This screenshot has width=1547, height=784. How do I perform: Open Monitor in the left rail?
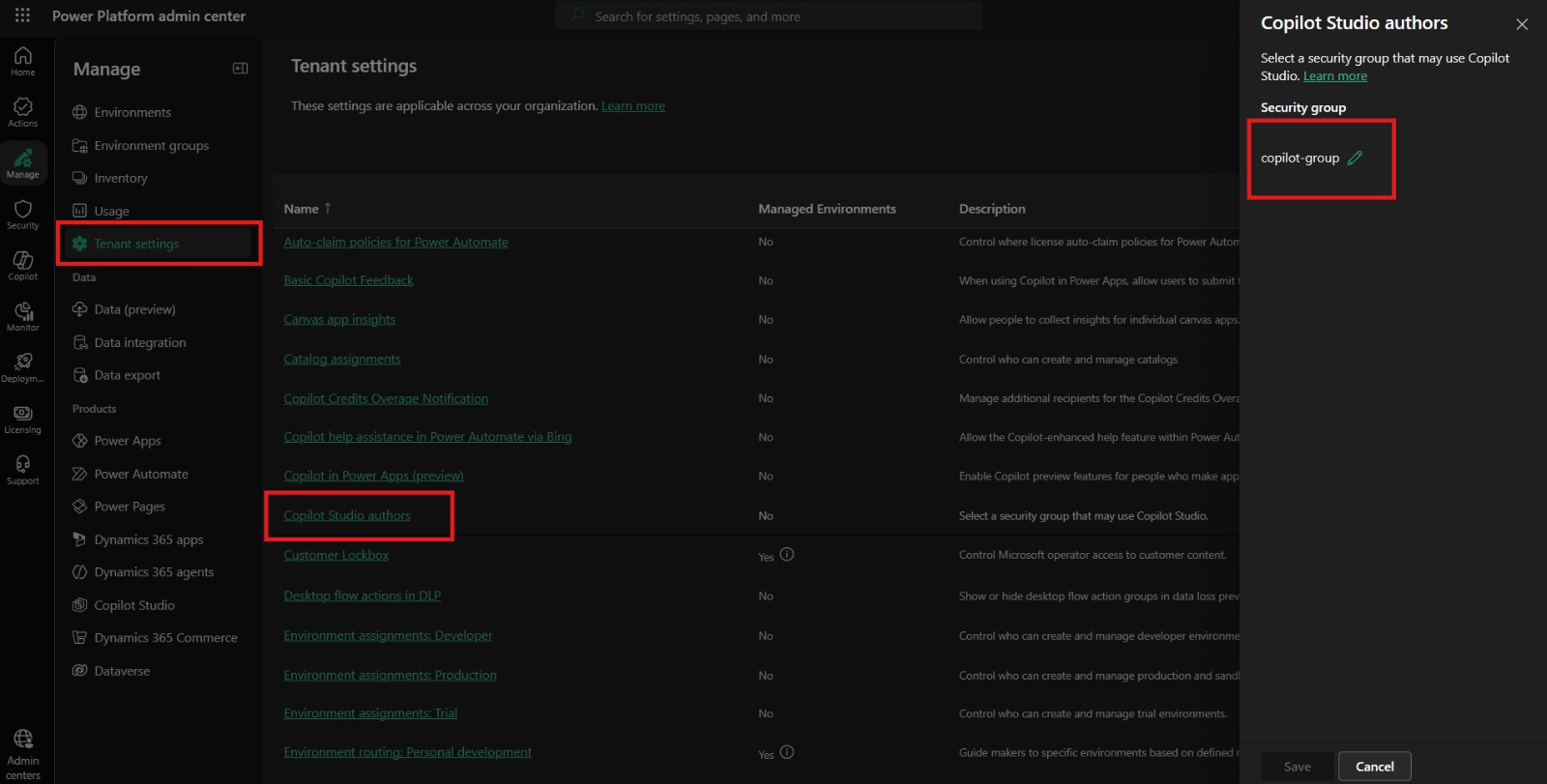22,317
